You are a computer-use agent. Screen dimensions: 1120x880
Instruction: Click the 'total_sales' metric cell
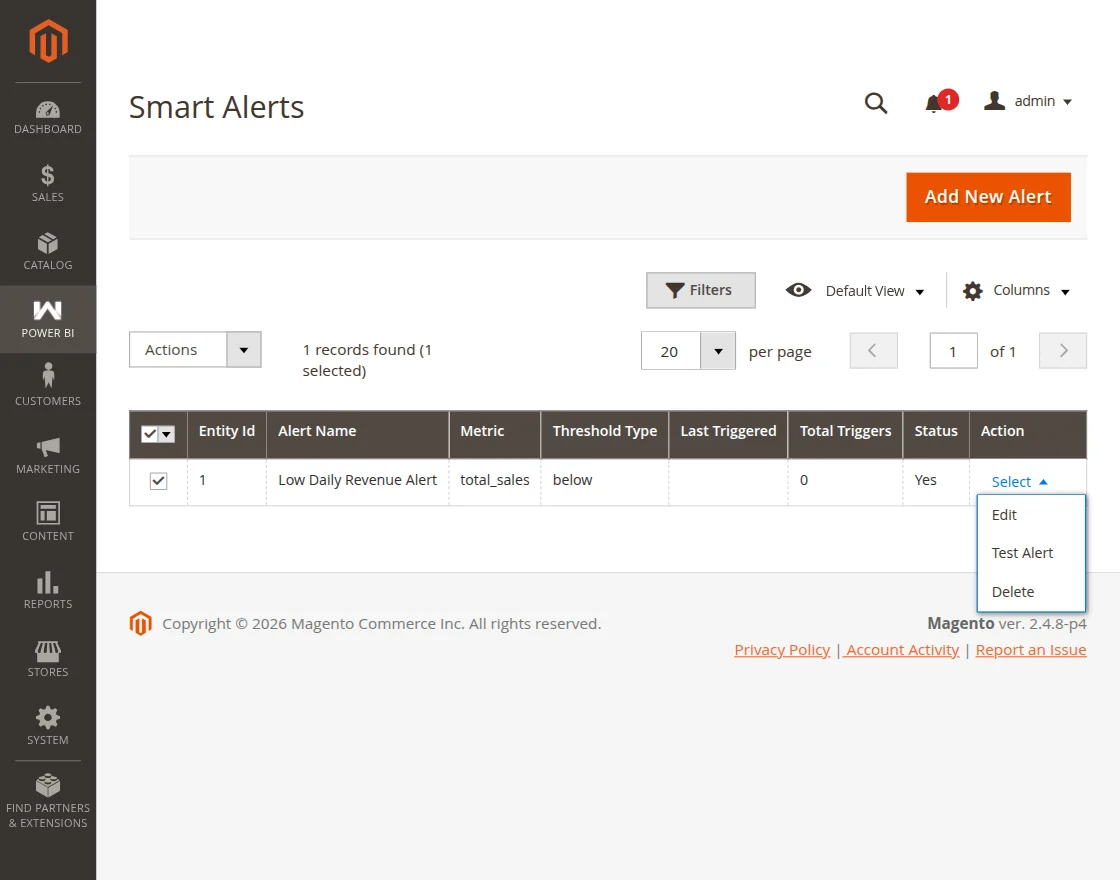pos(494,480)
